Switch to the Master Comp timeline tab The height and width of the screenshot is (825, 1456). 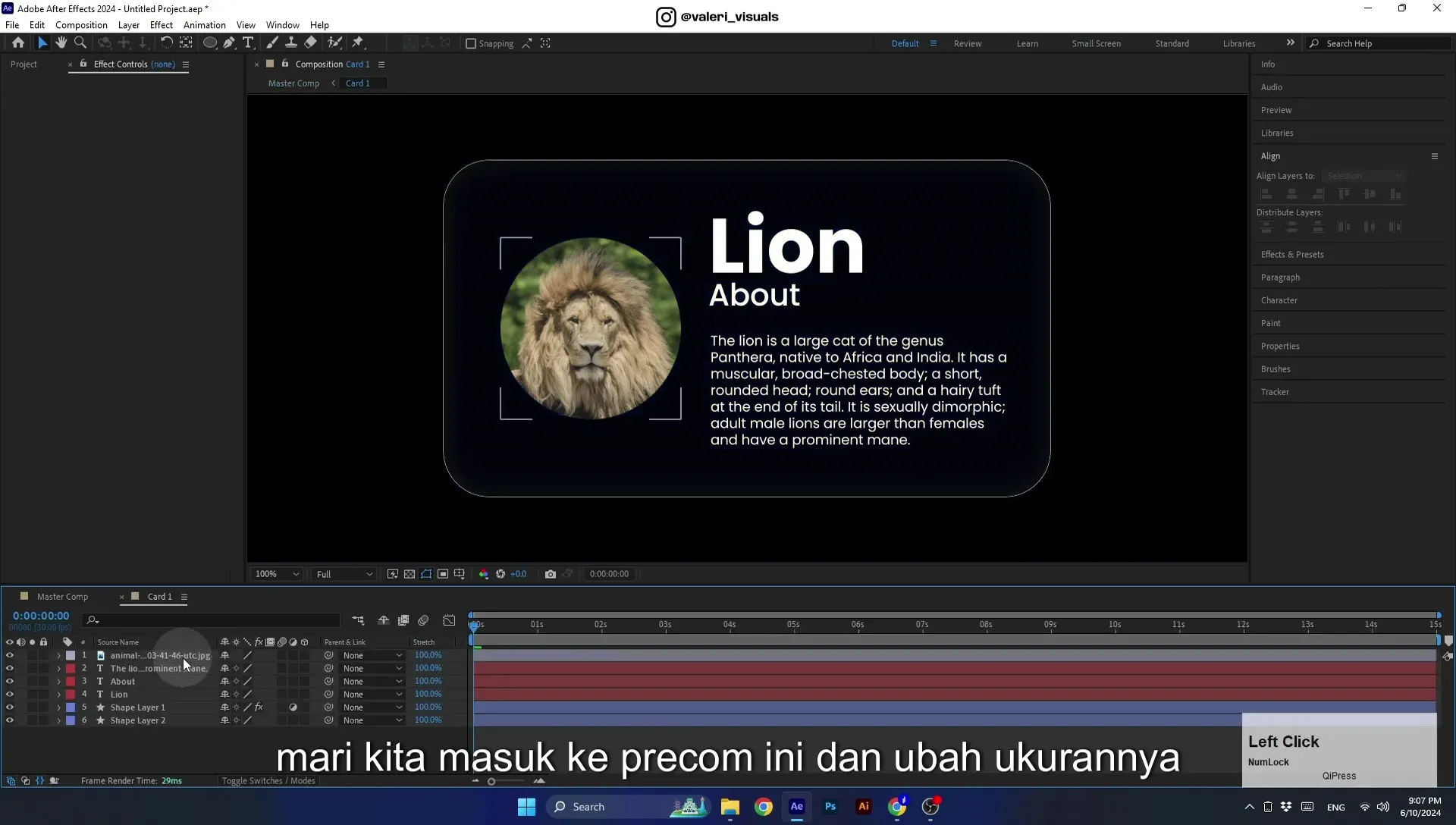pos(62,597)
